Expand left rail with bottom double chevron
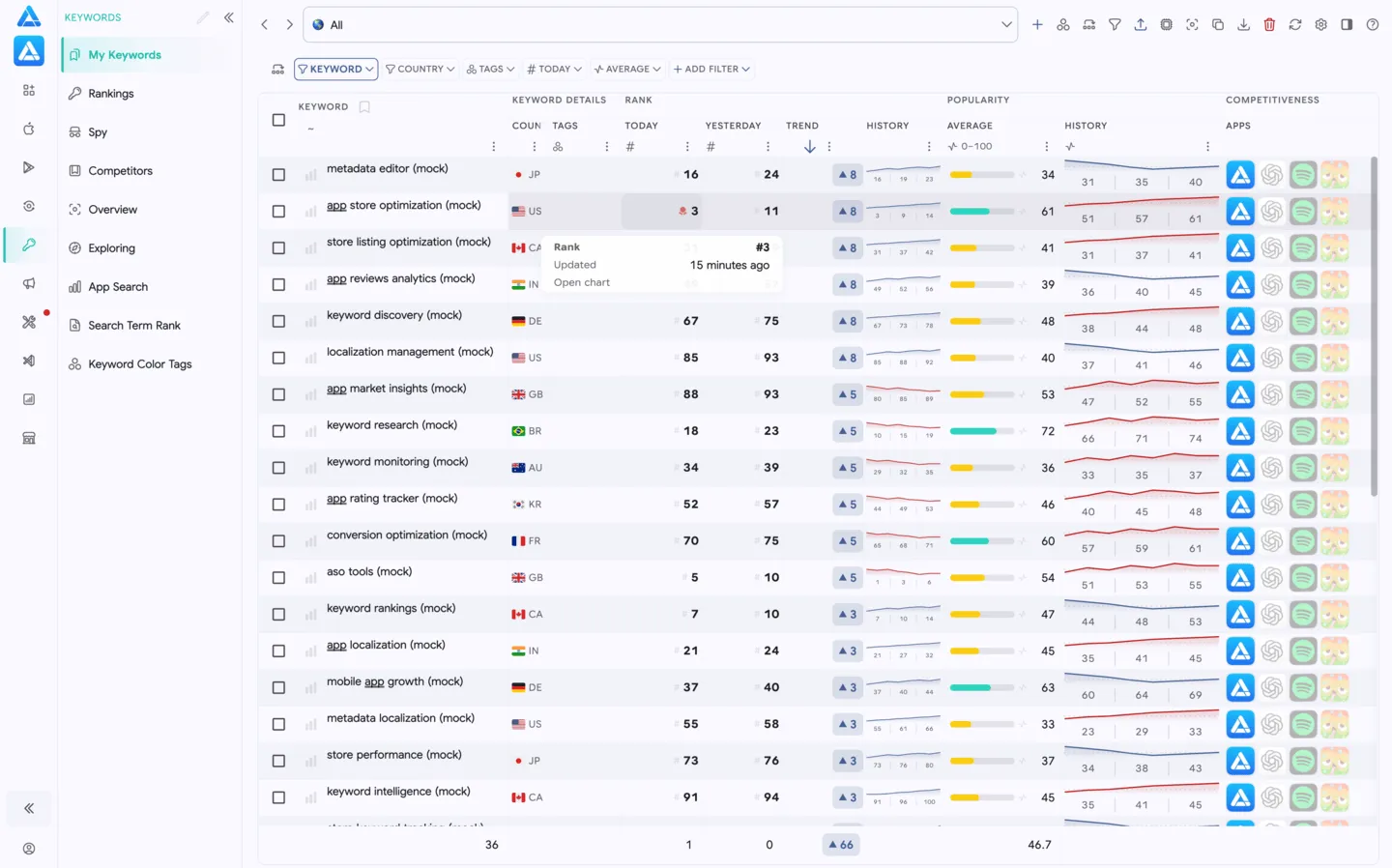This screenshot has width=1392, height=868. point(29,808)
